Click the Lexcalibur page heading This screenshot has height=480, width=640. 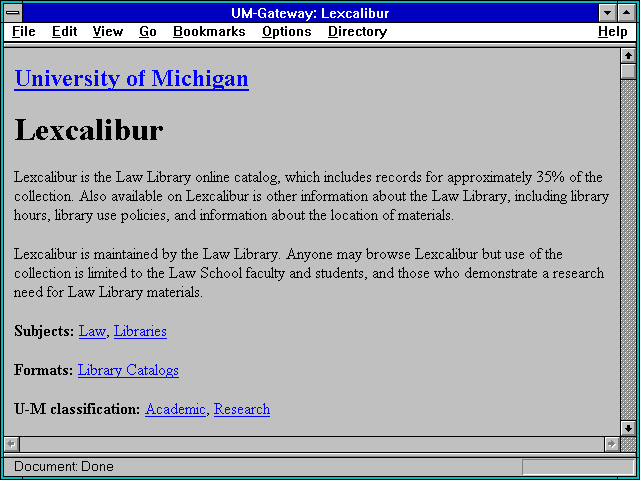[89, 130]
